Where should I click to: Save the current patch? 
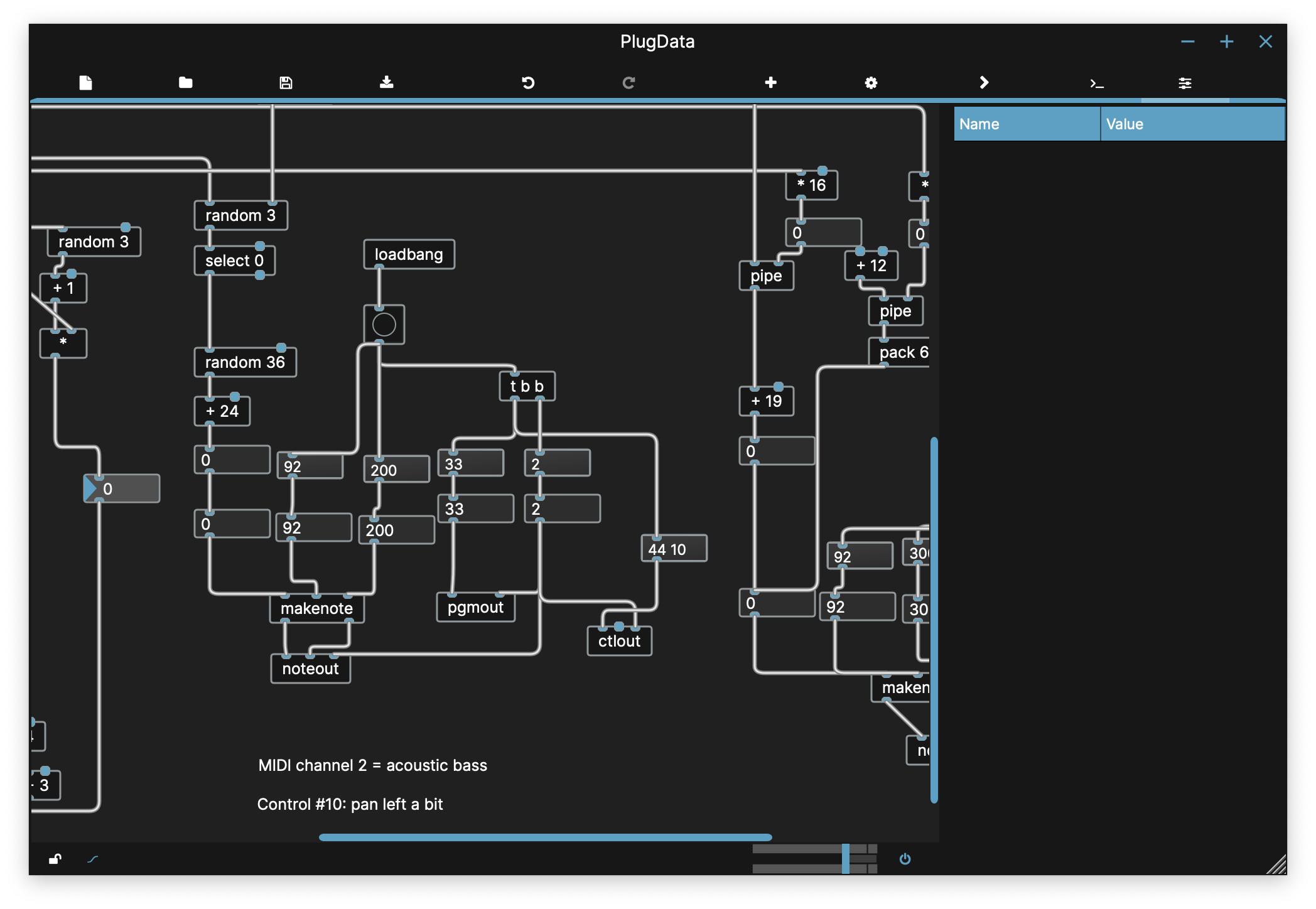pyautogui.click(x=286, y=82)
